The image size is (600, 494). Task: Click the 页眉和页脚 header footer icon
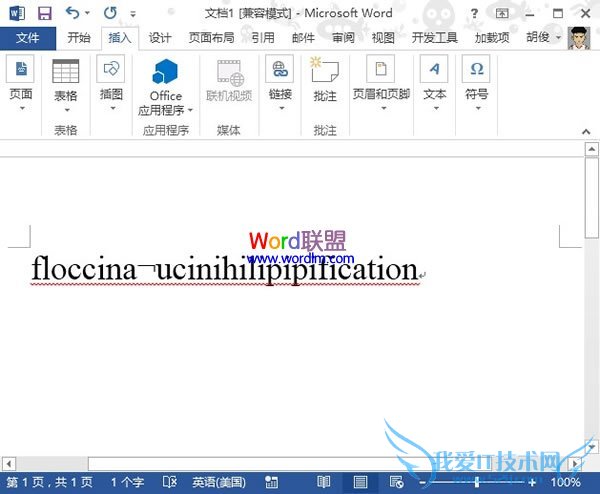point(381,69)
